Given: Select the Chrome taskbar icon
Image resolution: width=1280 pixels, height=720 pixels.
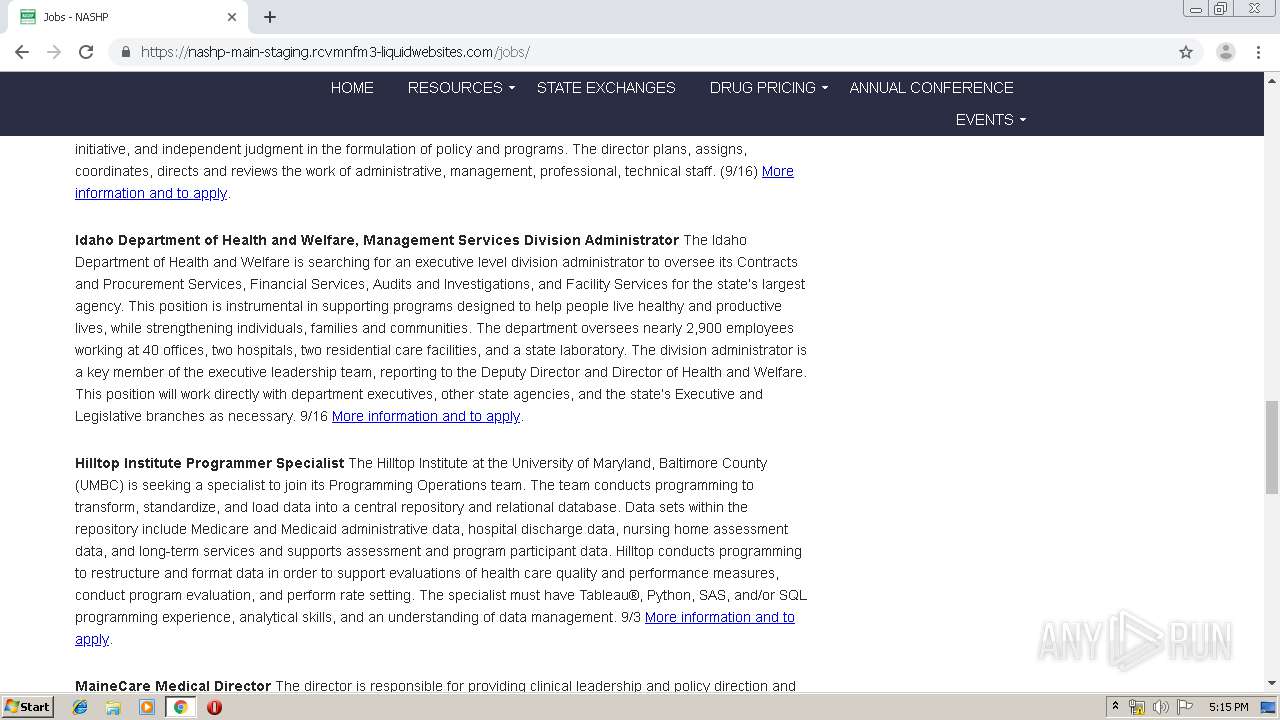Looking at the screenshot, I should click(x=180, y=707).
